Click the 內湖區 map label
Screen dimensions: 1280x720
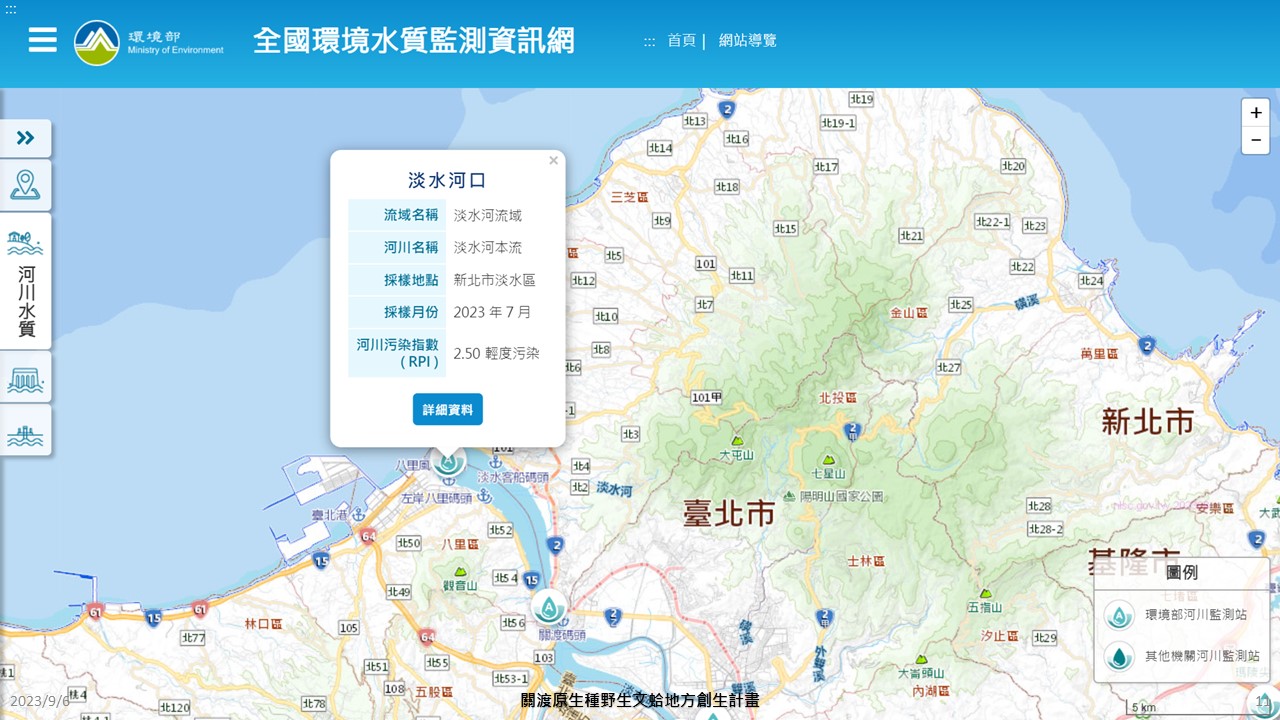click(x=932, y=691)
